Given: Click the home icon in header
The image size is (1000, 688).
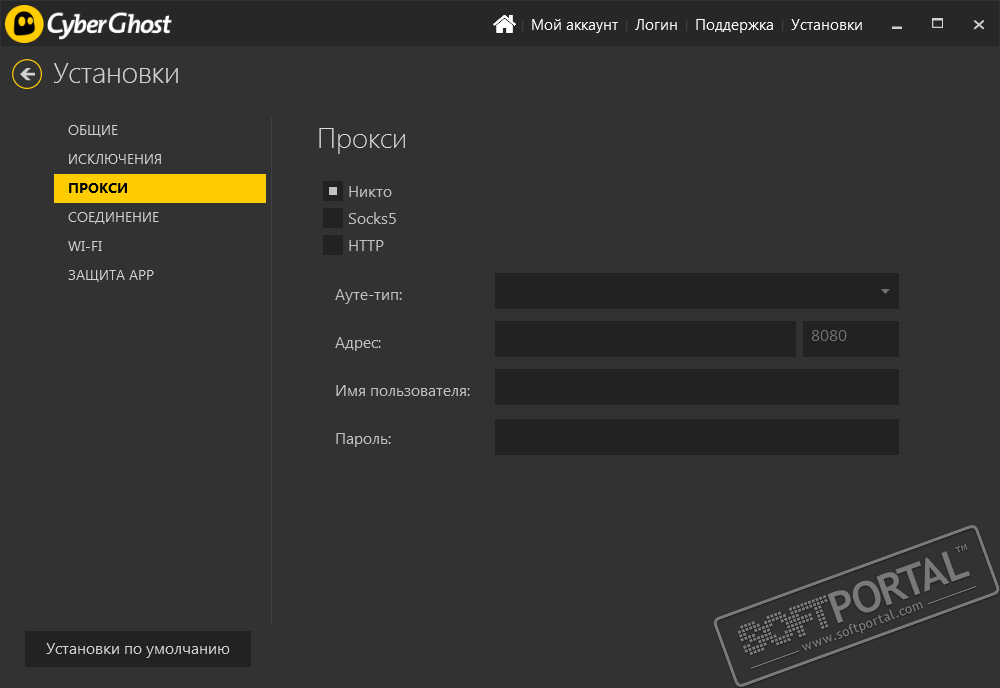Looking at the screenshot, I should pyautogui.click(x=503, y=24).
